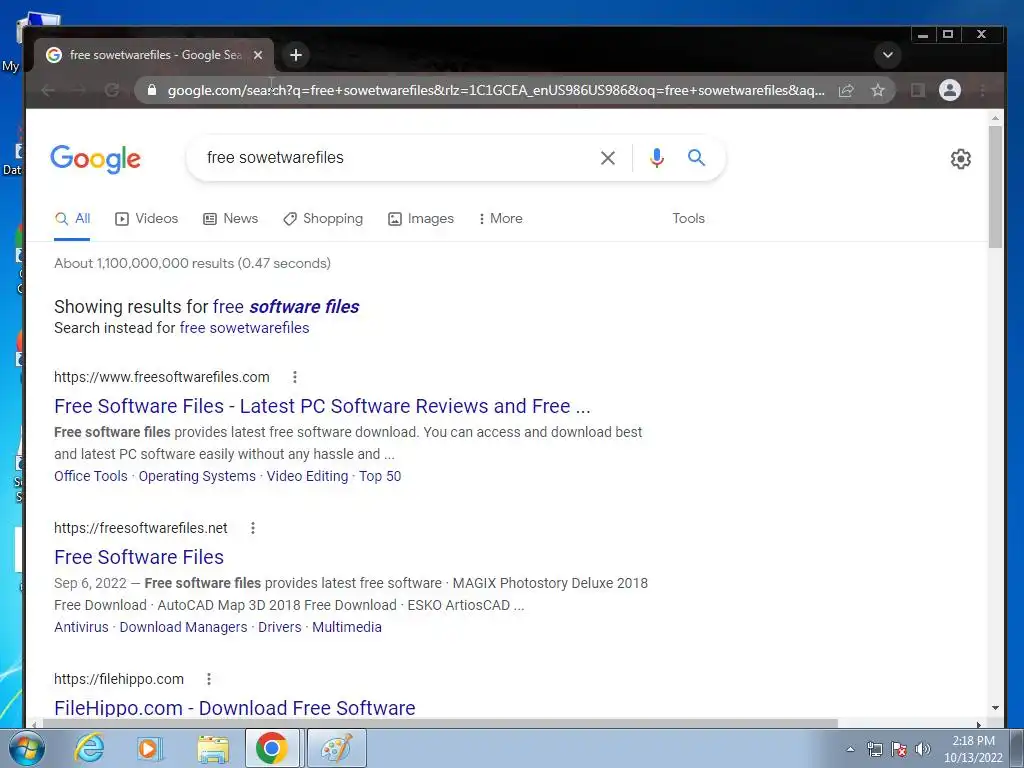Screen dimensions: 1024x768
Task: Open options for filehippo.com result
Action: [x=209, y=679]
